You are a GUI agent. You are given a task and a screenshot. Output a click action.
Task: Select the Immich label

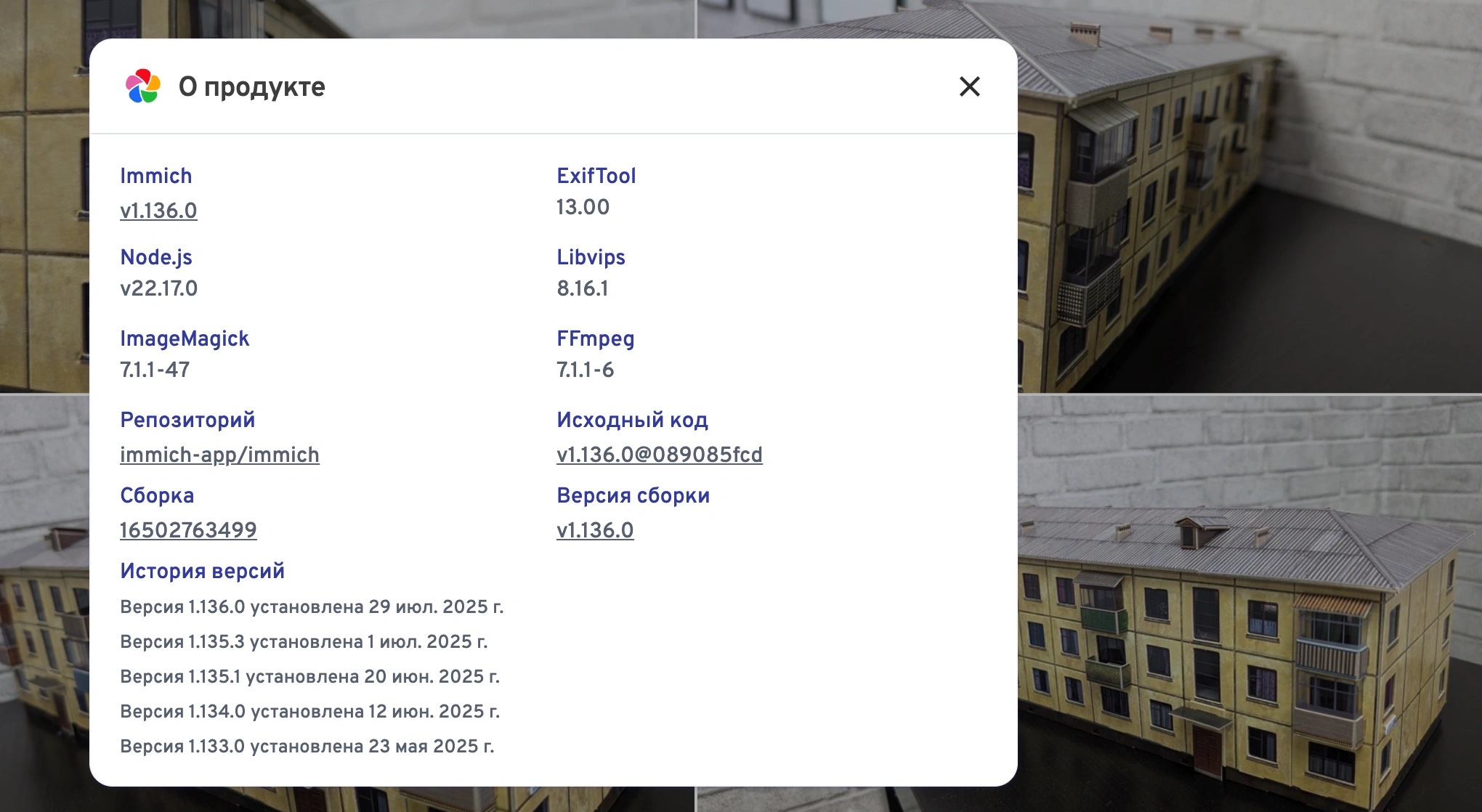click(156, 176)
